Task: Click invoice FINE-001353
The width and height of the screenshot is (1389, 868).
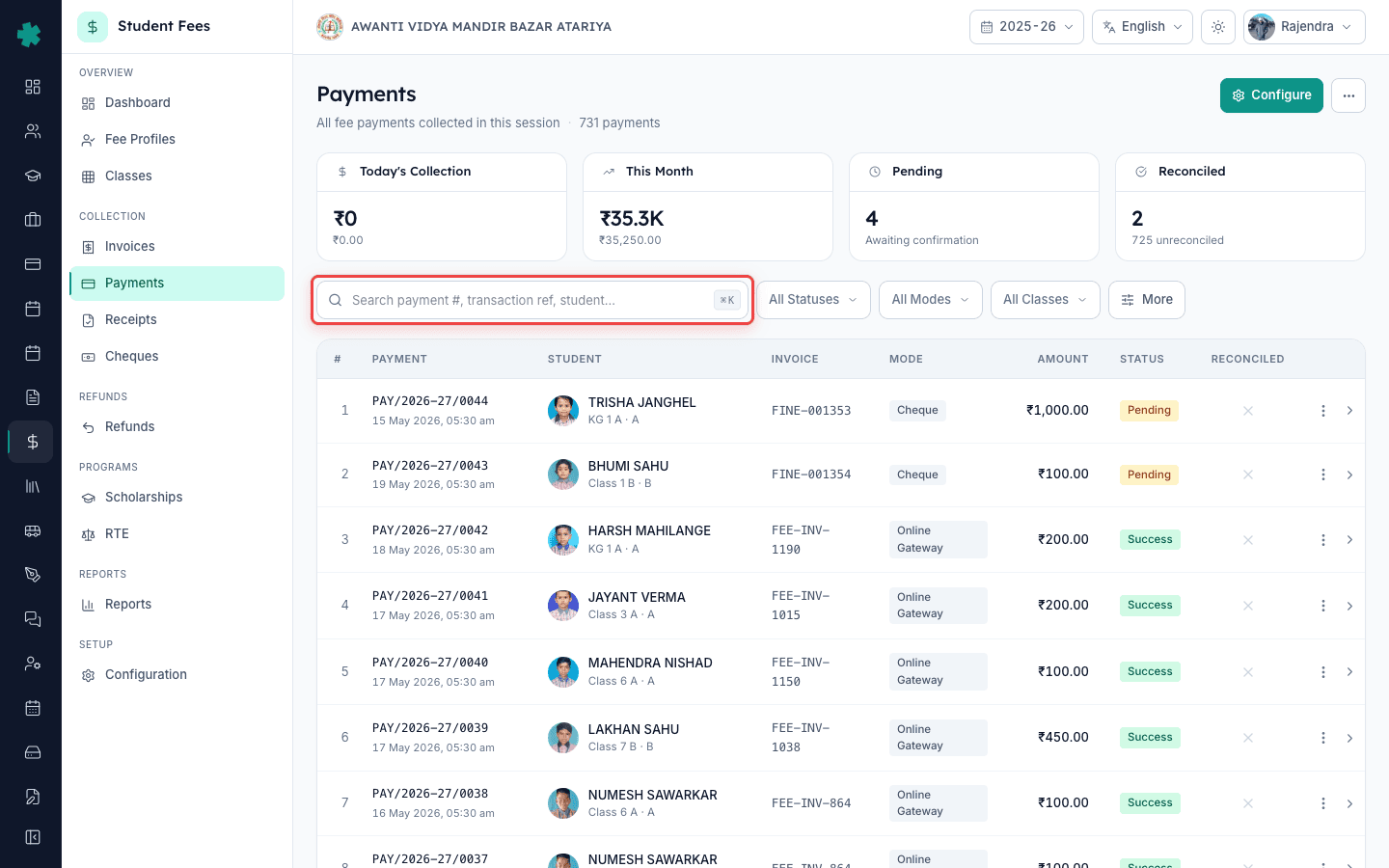Action: [811, 411]
